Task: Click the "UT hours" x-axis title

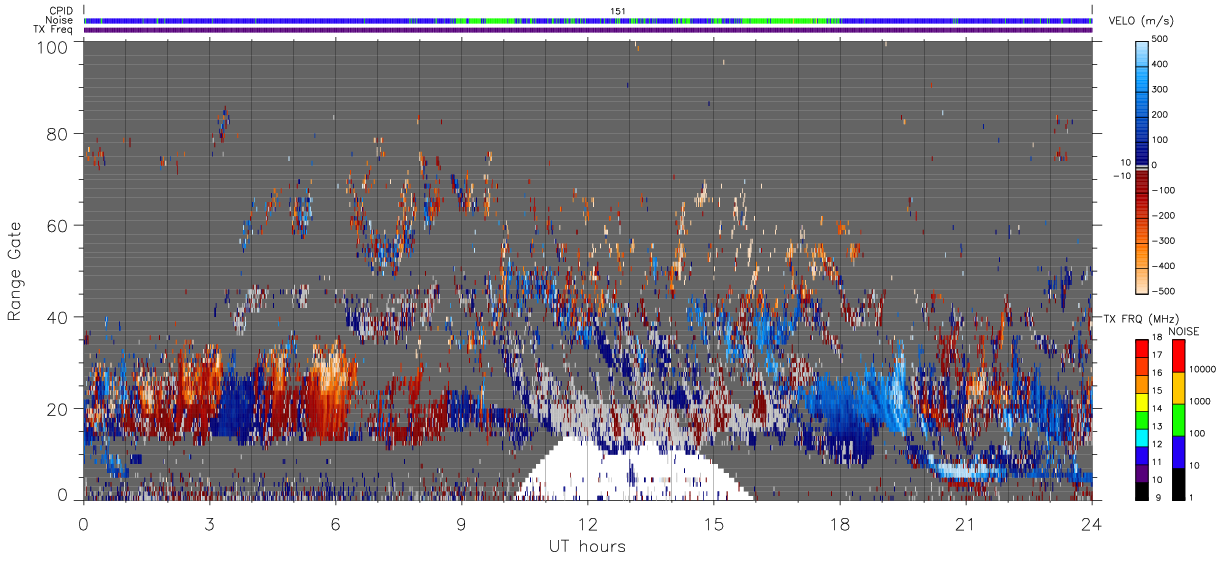Action: (x=586, y=547)
